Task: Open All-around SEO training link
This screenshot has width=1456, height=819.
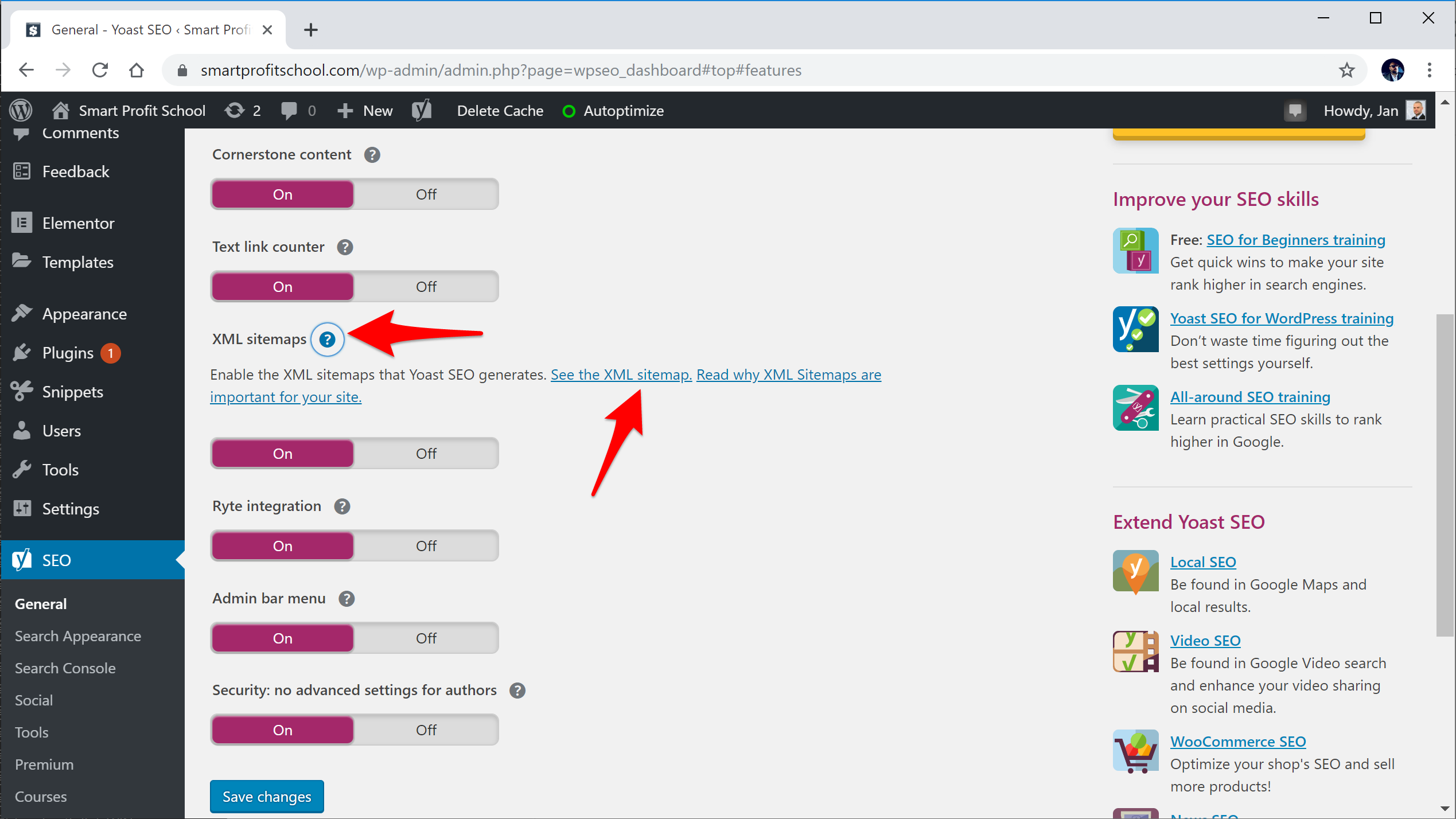Action: (1250, 397)
